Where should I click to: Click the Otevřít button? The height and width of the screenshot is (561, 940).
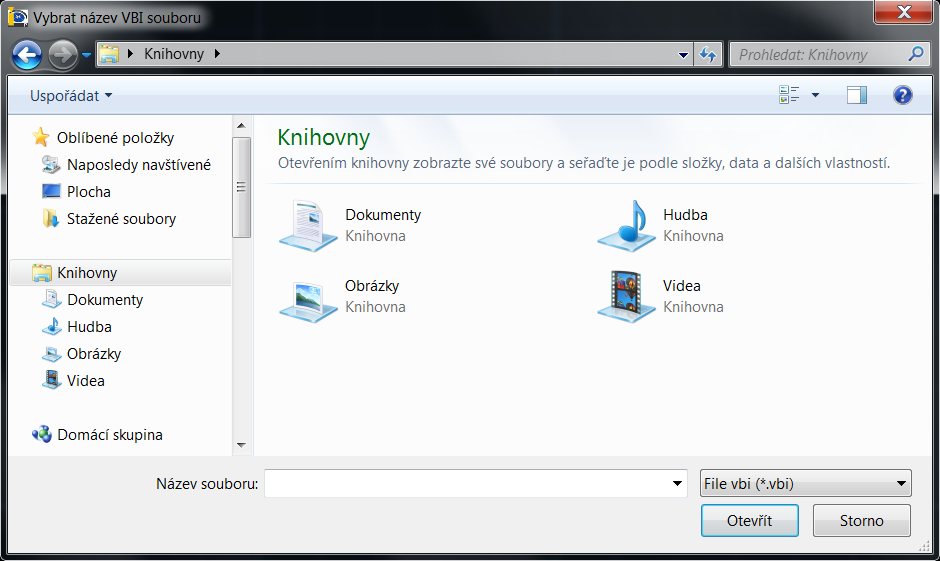coord(749,520)
